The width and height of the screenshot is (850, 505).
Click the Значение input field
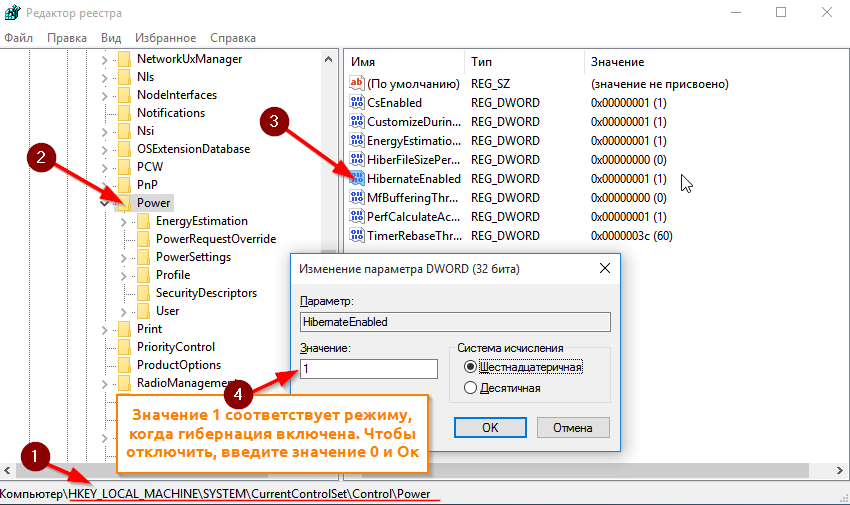(369, 368)
